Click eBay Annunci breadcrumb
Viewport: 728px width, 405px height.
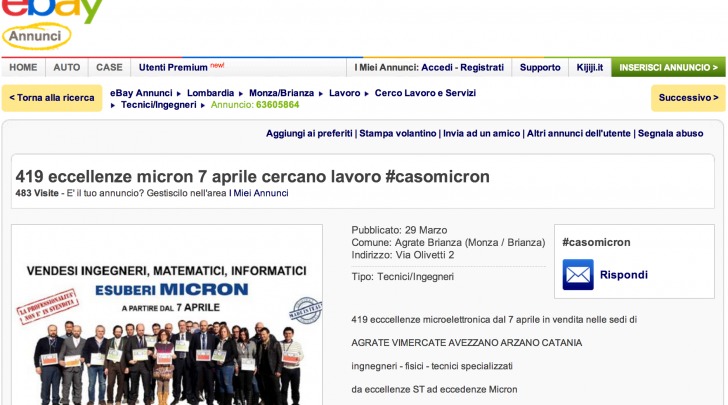click(141, 93)
